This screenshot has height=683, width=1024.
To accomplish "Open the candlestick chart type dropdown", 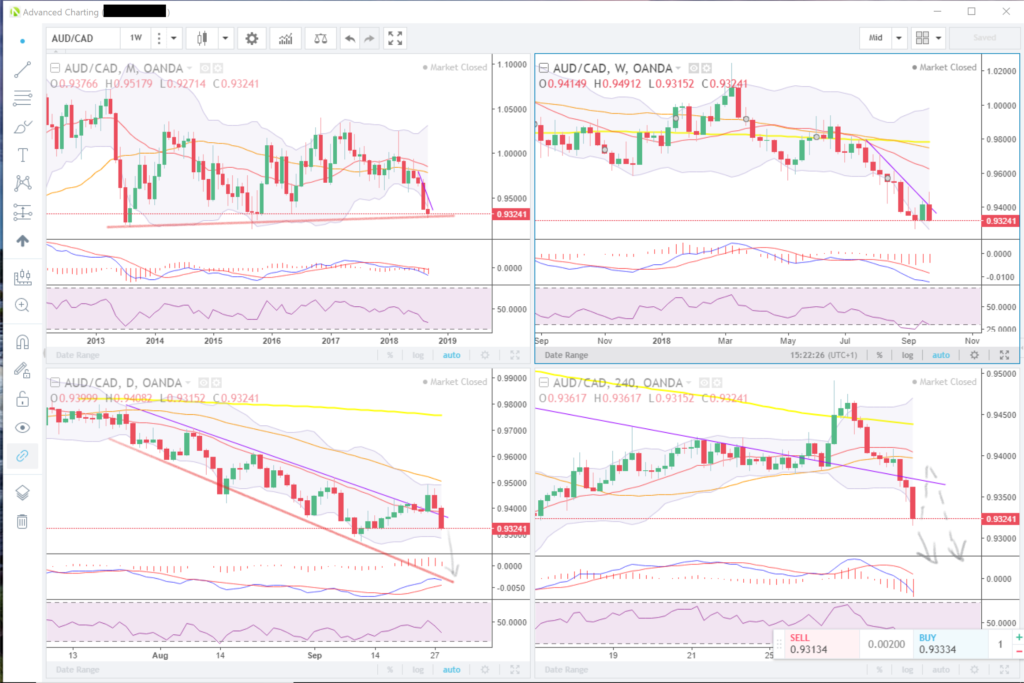I will 226,38.
